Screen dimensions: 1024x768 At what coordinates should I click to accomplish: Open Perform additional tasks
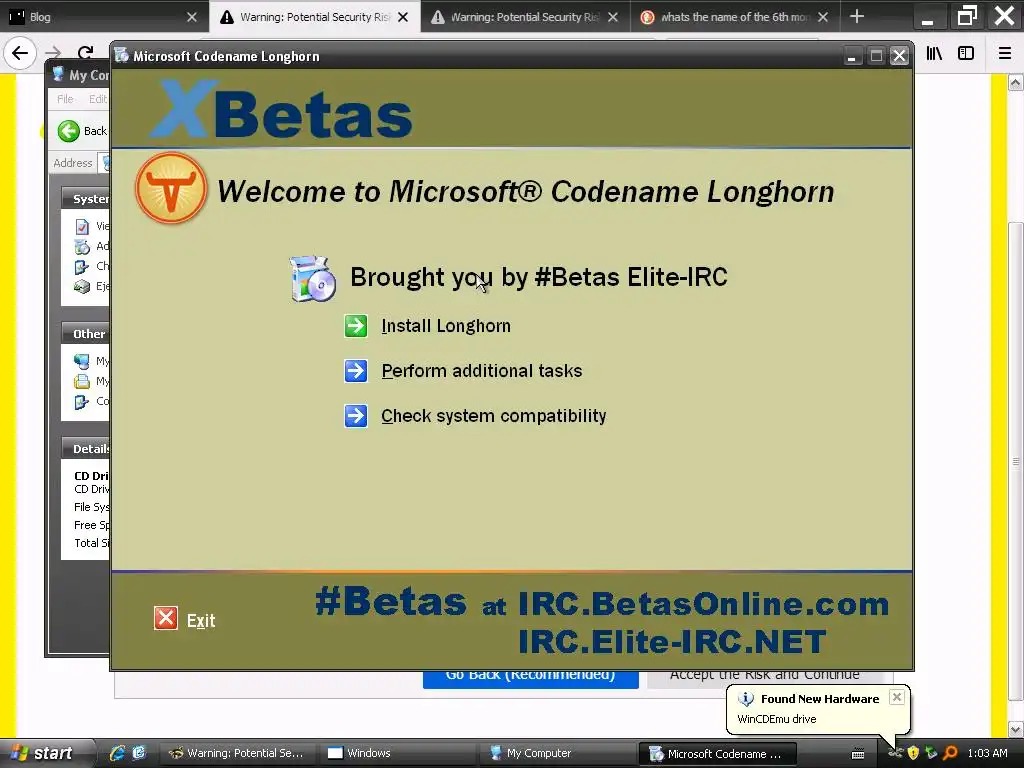click(482, 371)
